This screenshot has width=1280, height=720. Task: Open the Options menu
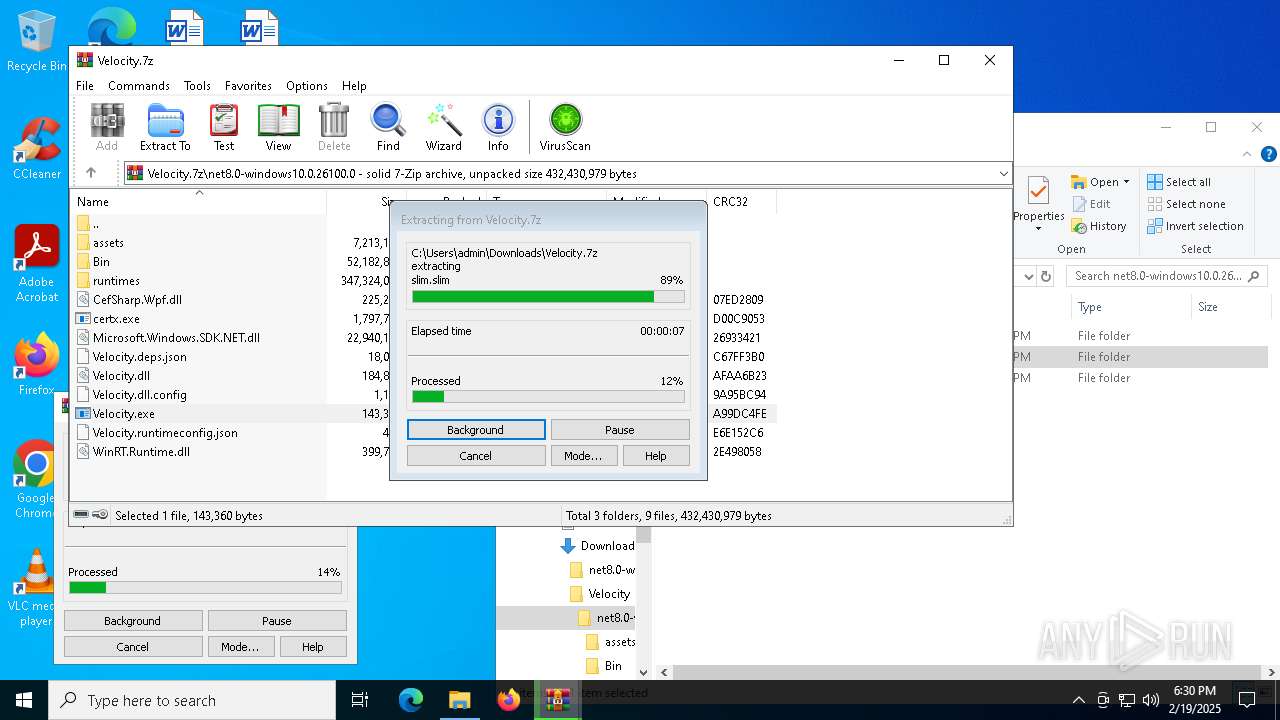coord(307,86)
